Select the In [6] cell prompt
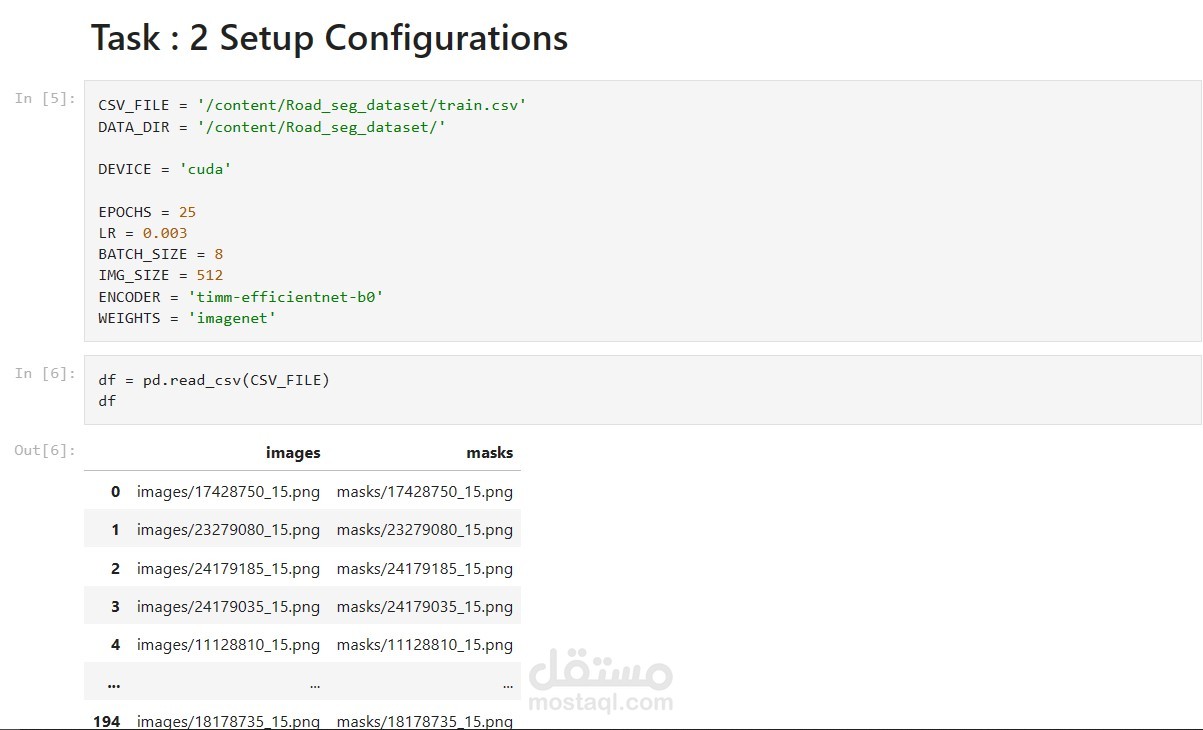Screen dimensions: 1203x730 (45, 373)
